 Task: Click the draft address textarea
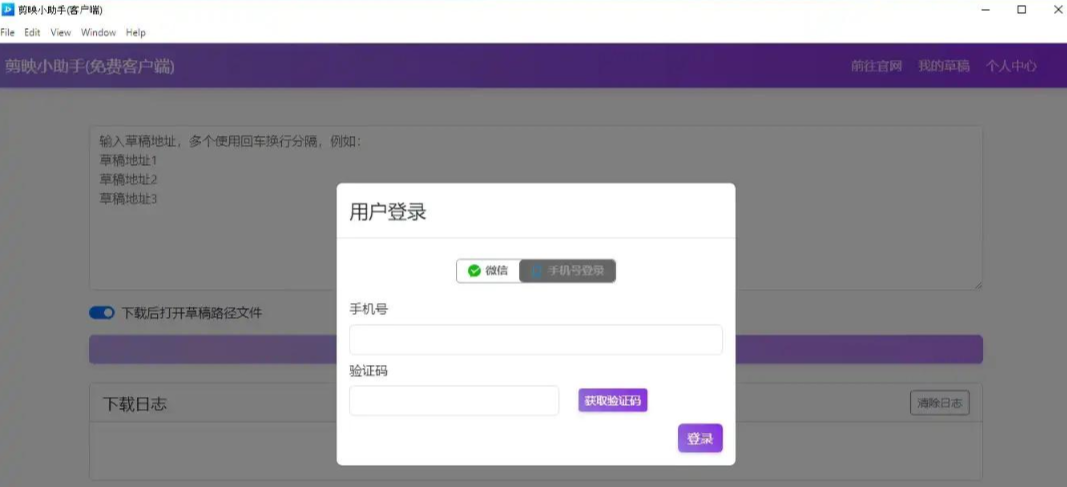coord(536,207)
